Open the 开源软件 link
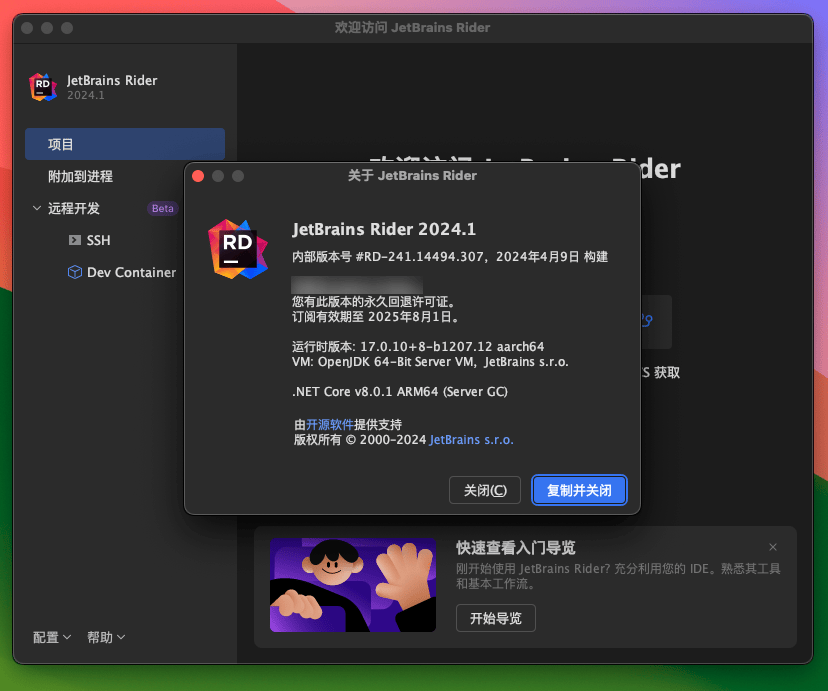 tap(330, 423)
